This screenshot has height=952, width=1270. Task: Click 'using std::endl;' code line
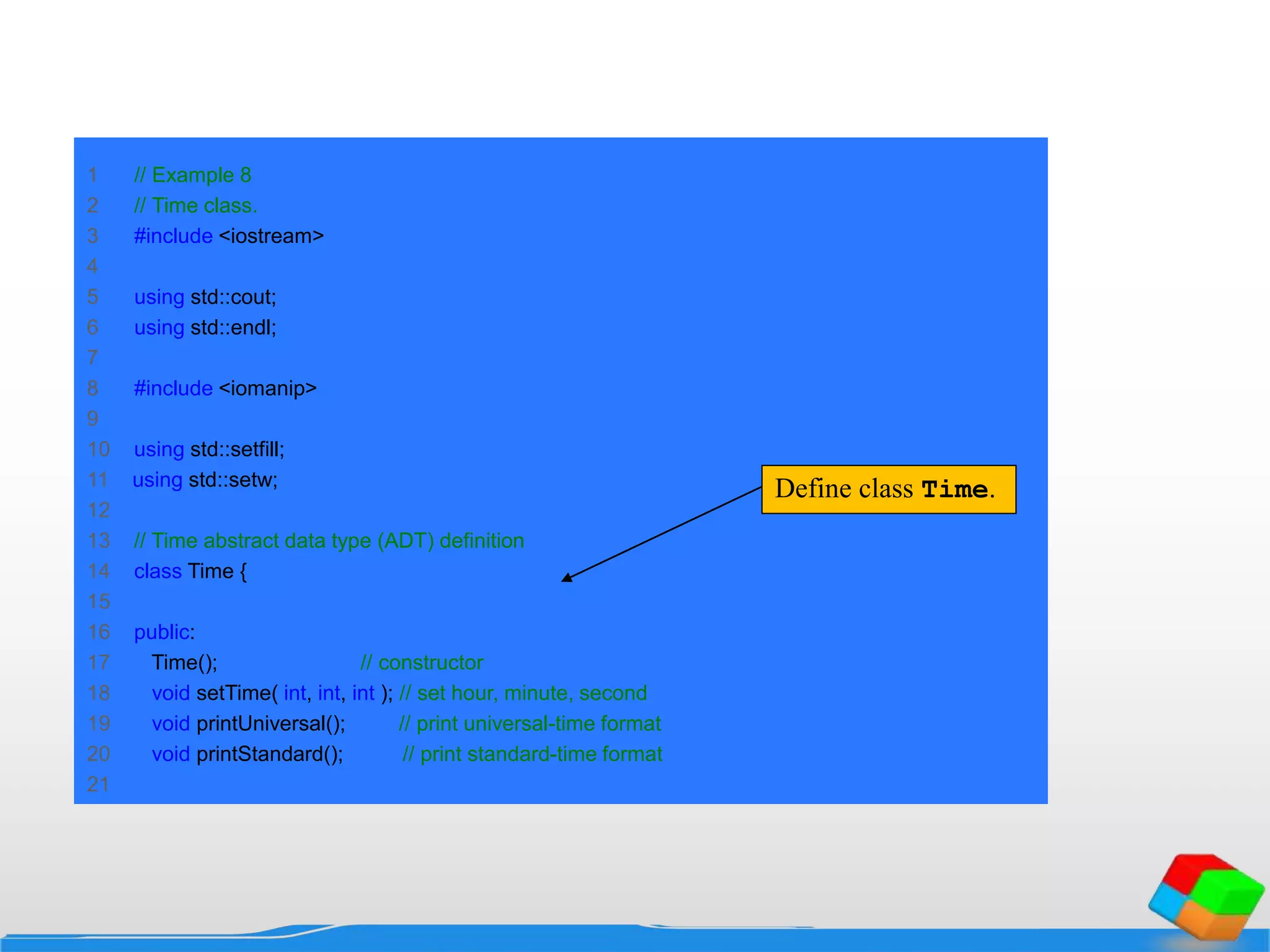coord(205,328)
